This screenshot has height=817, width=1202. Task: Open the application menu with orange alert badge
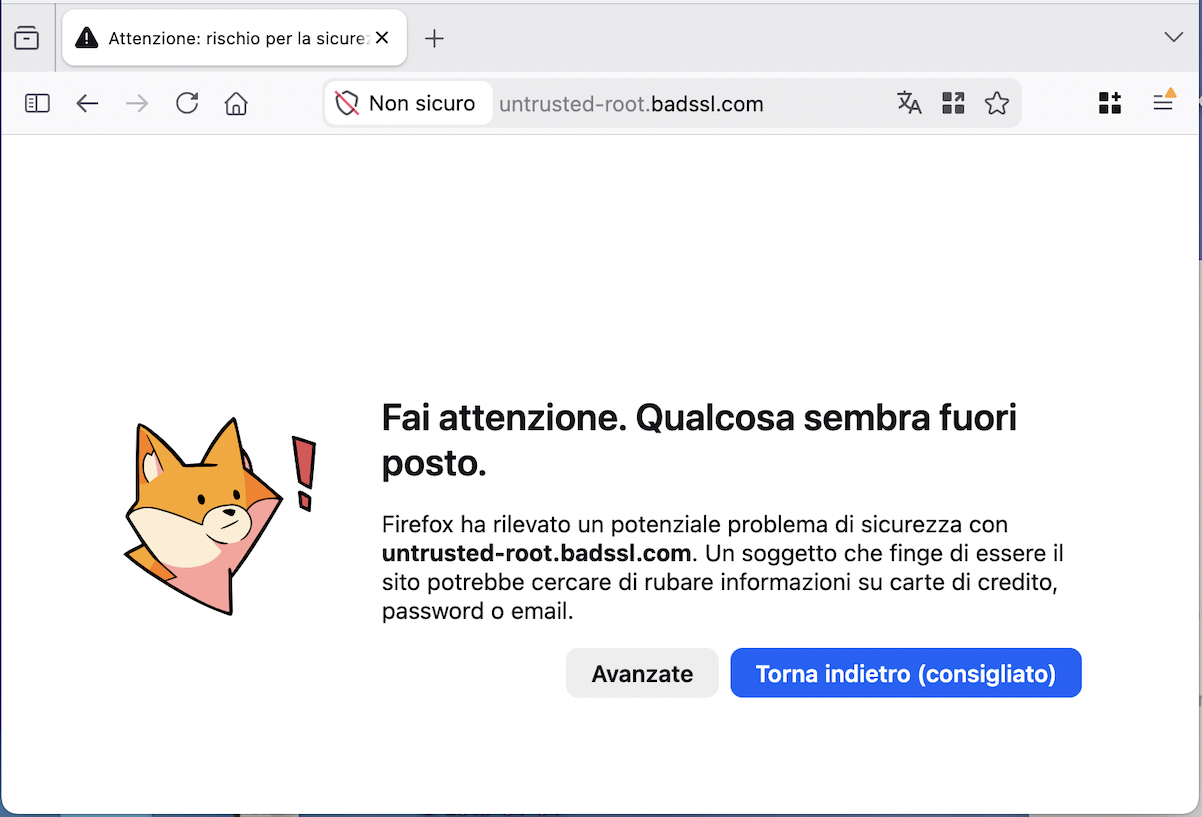pos(1162,103)
